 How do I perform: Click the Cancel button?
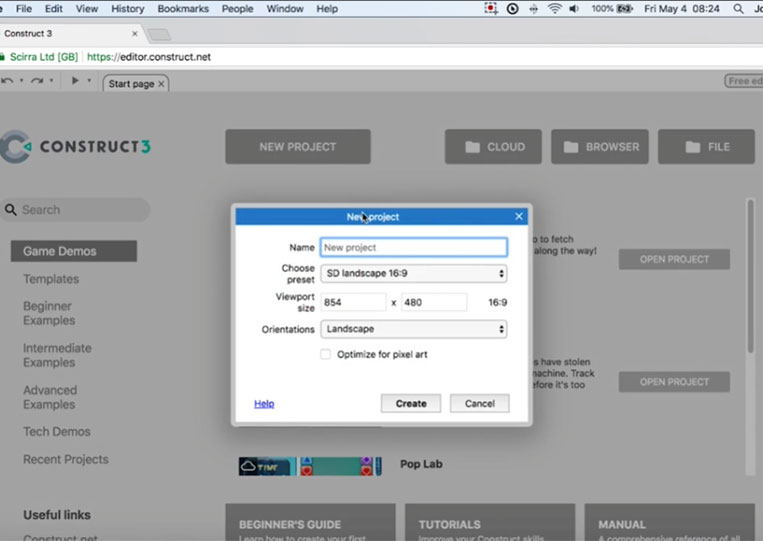coord(479,403)
